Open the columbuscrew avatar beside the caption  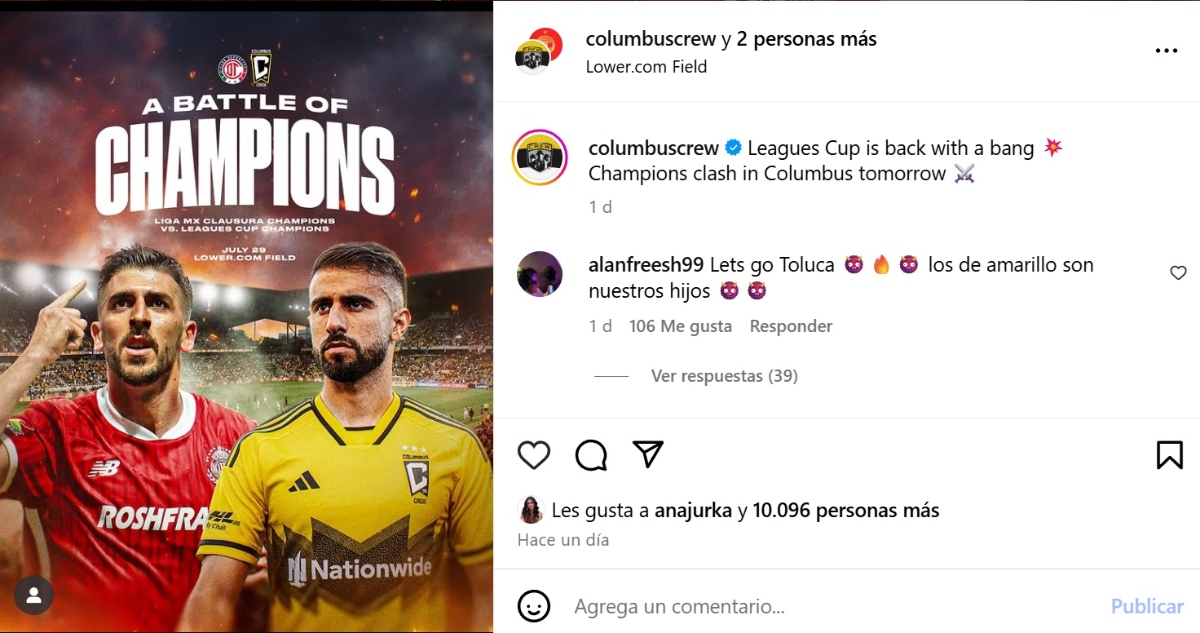pos(540,158)
